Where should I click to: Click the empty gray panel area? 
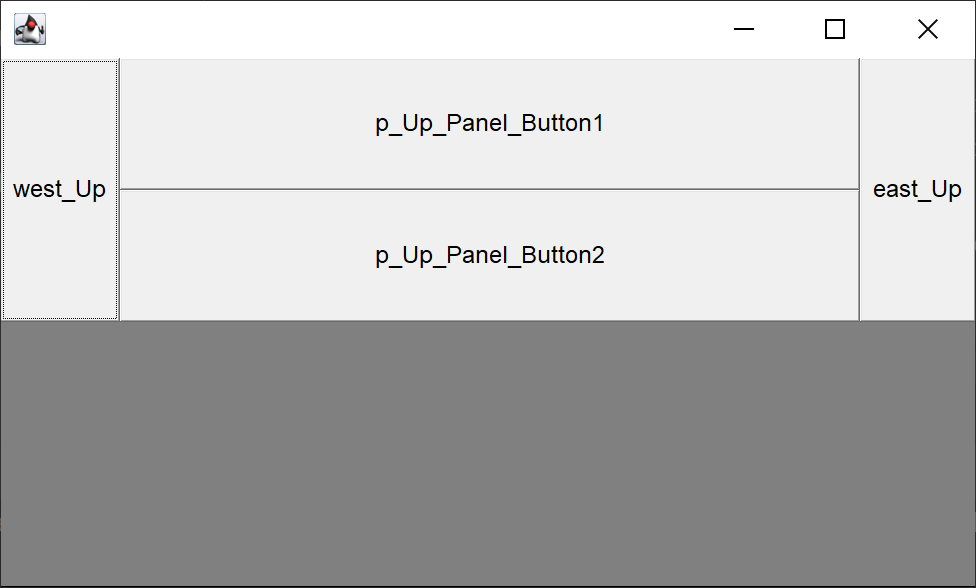pos(488,453)
